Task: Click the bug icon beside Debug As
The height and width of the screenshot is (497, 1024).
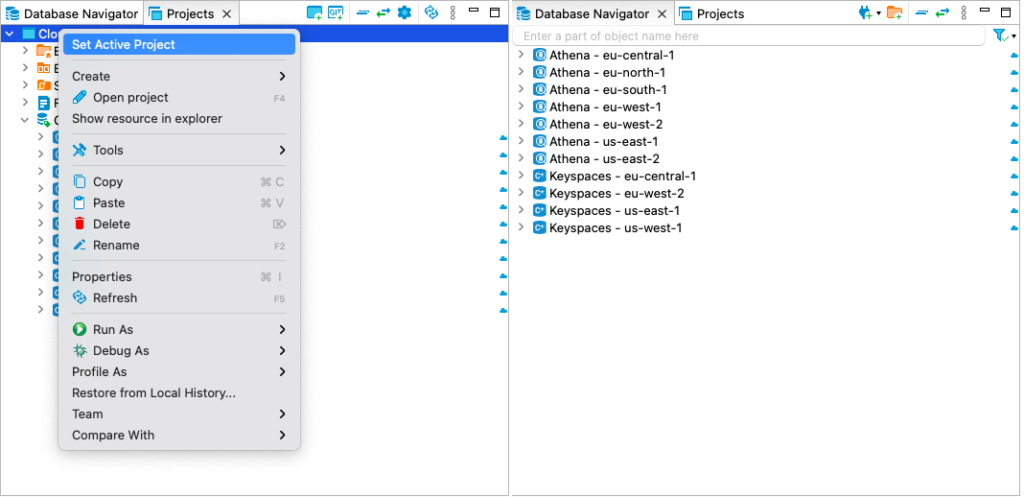Action: click(x=80, y=351)
